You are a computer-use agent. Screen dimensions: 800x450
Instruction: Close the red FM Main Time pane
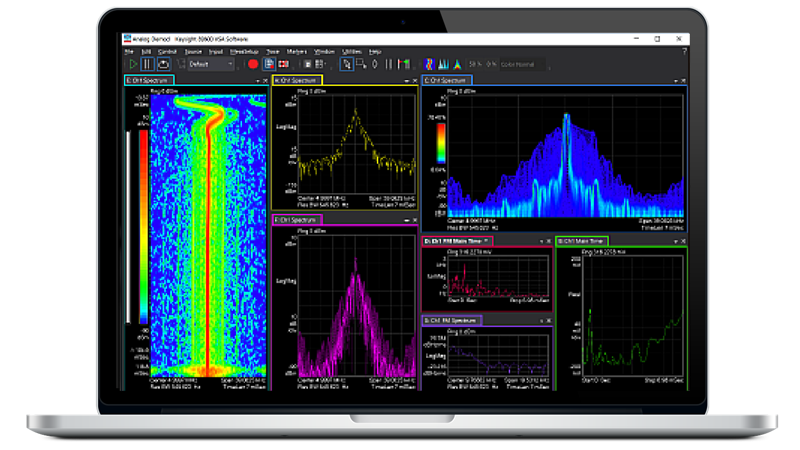[549, 241]
